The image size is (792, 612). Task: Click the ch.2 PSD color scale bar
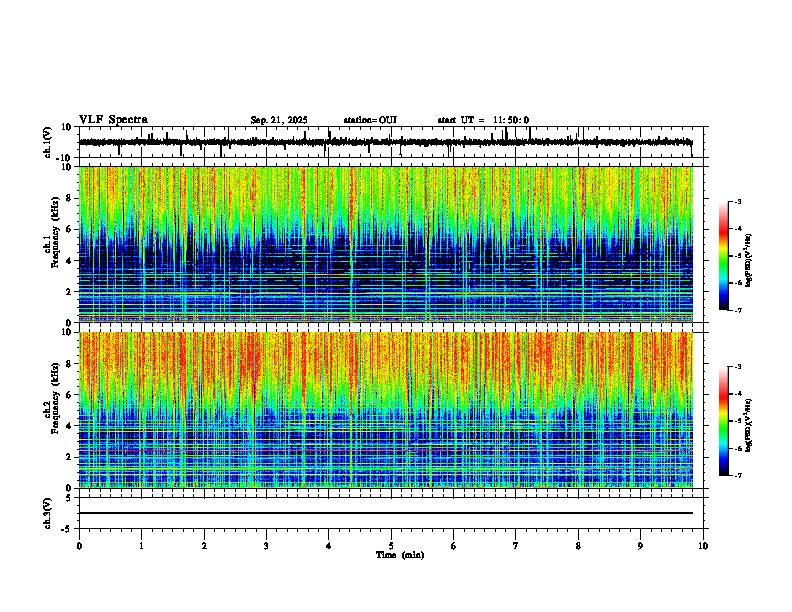click(723, 421)
